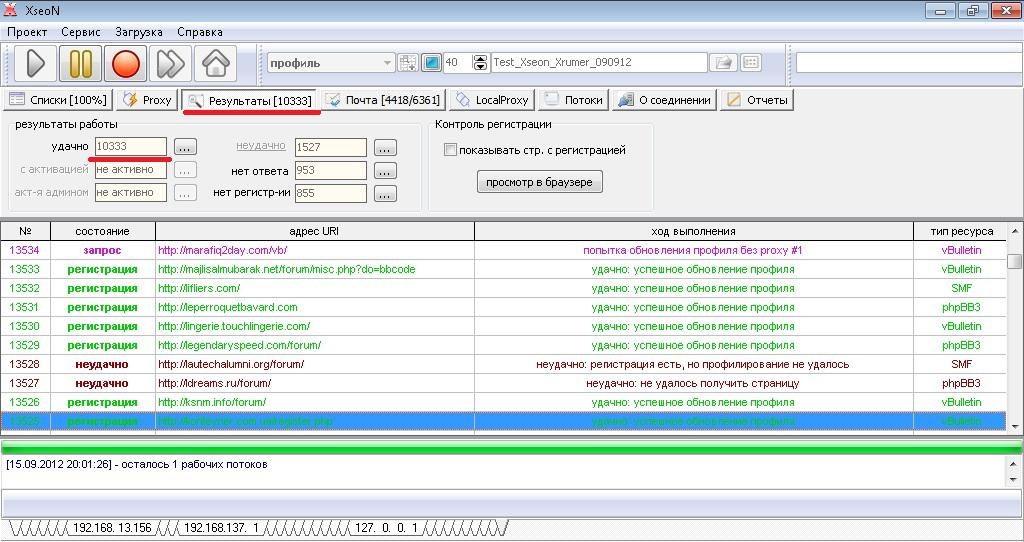Click the fast-forward double arrow button
Screen dimensions: 1024x542
click(x=170, y=63)
